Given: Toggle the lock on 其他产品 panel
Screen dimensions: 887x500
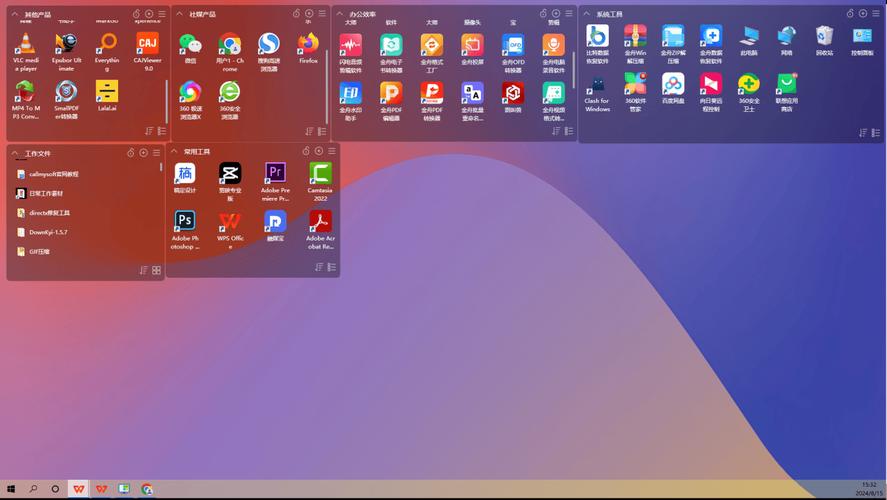Looking at the screenshot, I should [x=135, y=14].
